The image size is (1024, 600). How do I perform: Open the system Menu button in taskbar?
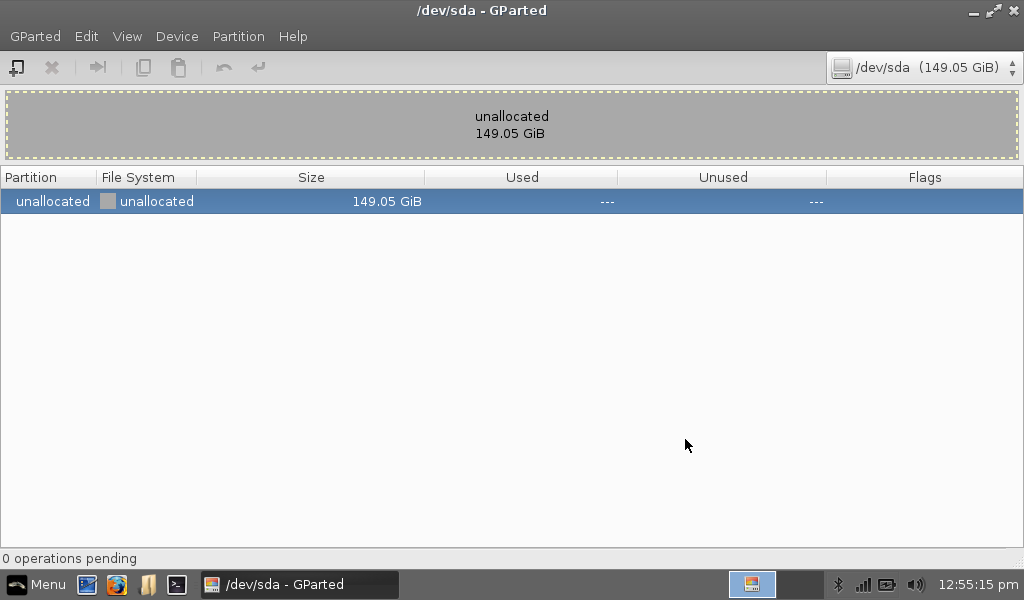[x=37, y=585]
